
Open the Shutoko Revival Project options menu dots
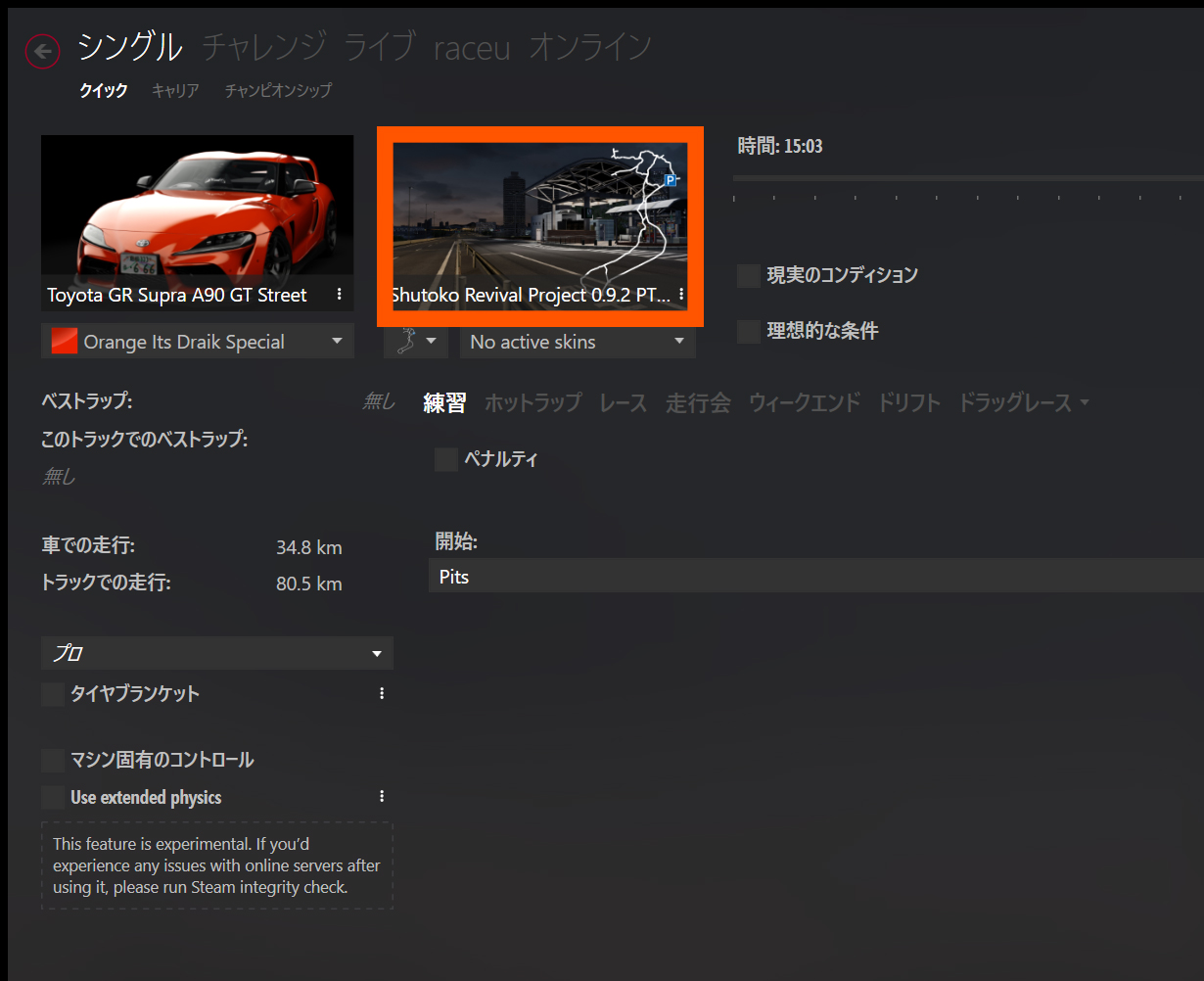[680, 295]
